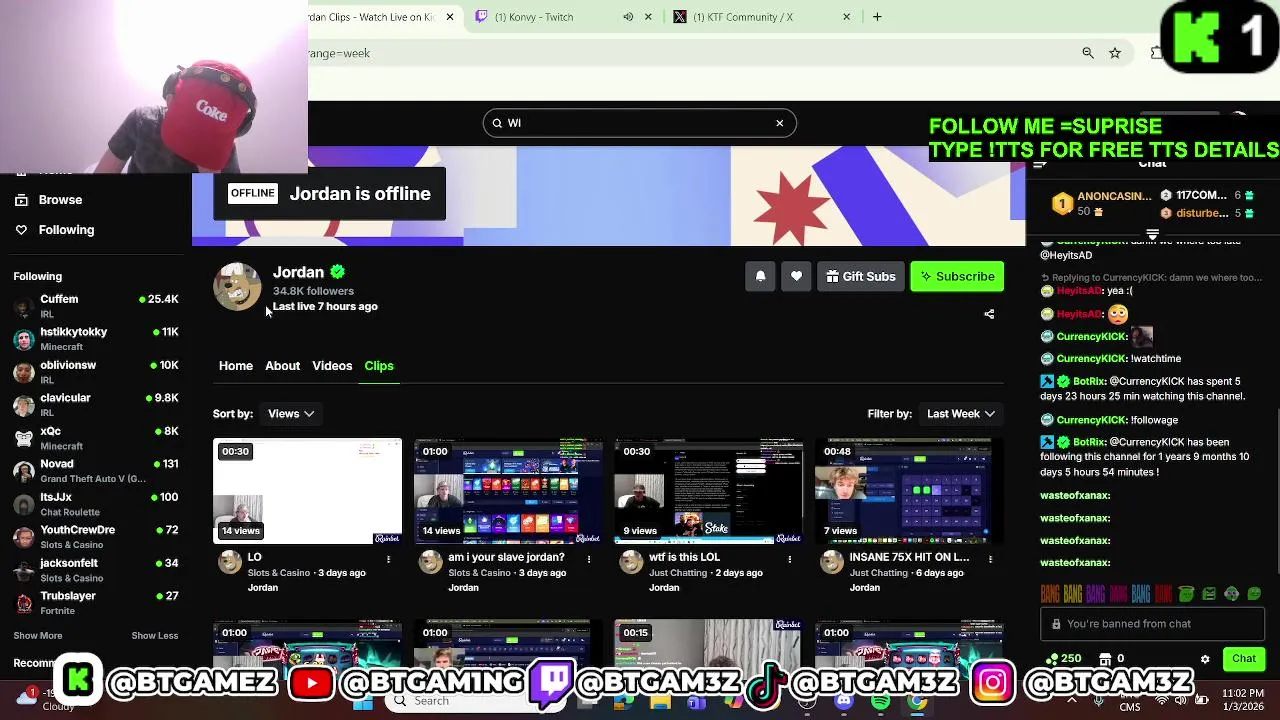Click 'Slots & Casino' category under LO clip
The height and width of the screenshot is (720, 1280).
click(278, 573)
